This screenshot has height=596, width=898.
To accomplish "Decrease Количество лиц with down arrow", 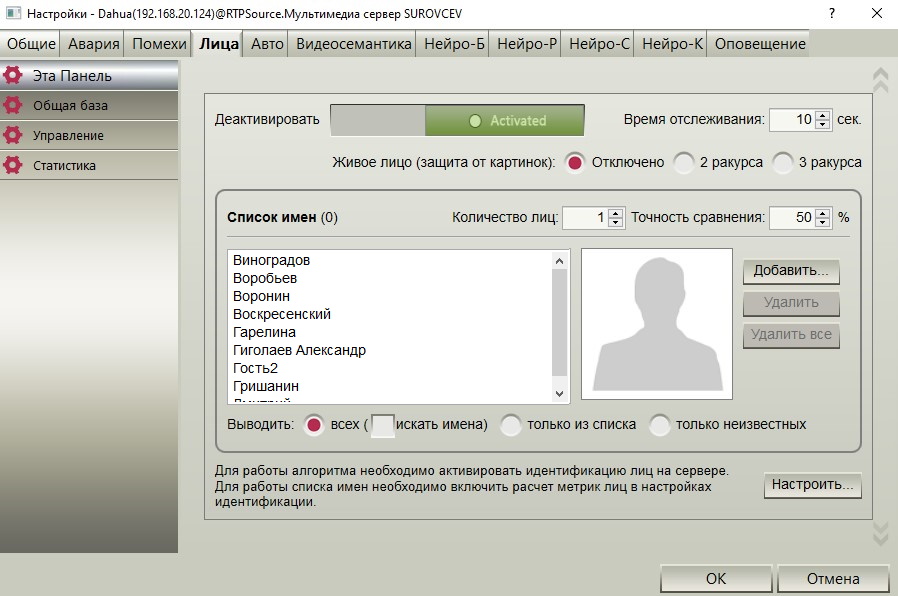I will coord(615,222).
